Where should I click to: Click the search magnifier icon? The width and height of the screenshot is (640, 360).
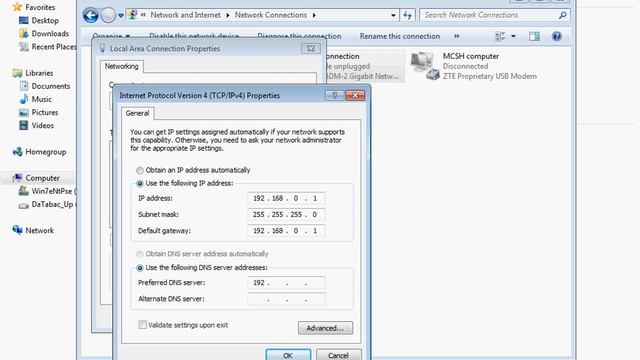tap(562, 15)
